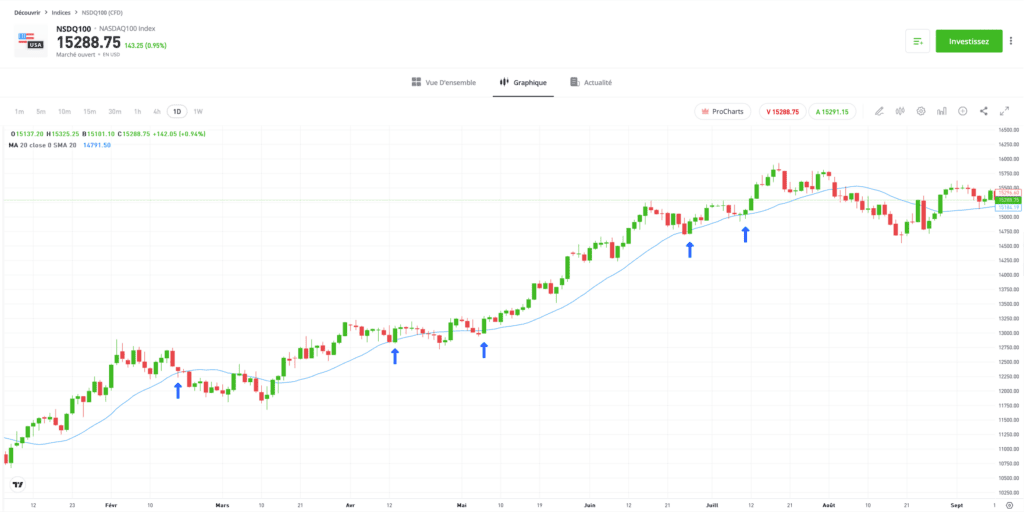This screenshot has width=1024, height=512.
Task: Click the Investissez button
Action: coord(969,41)
